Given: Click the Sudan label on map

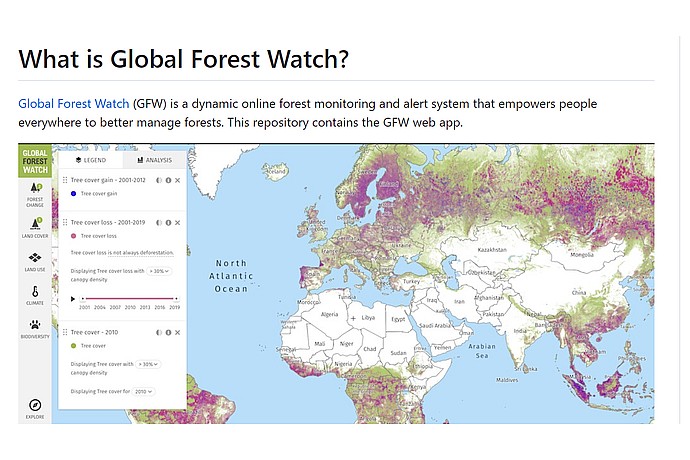Looking at the screenshot, I should point(398,353).
